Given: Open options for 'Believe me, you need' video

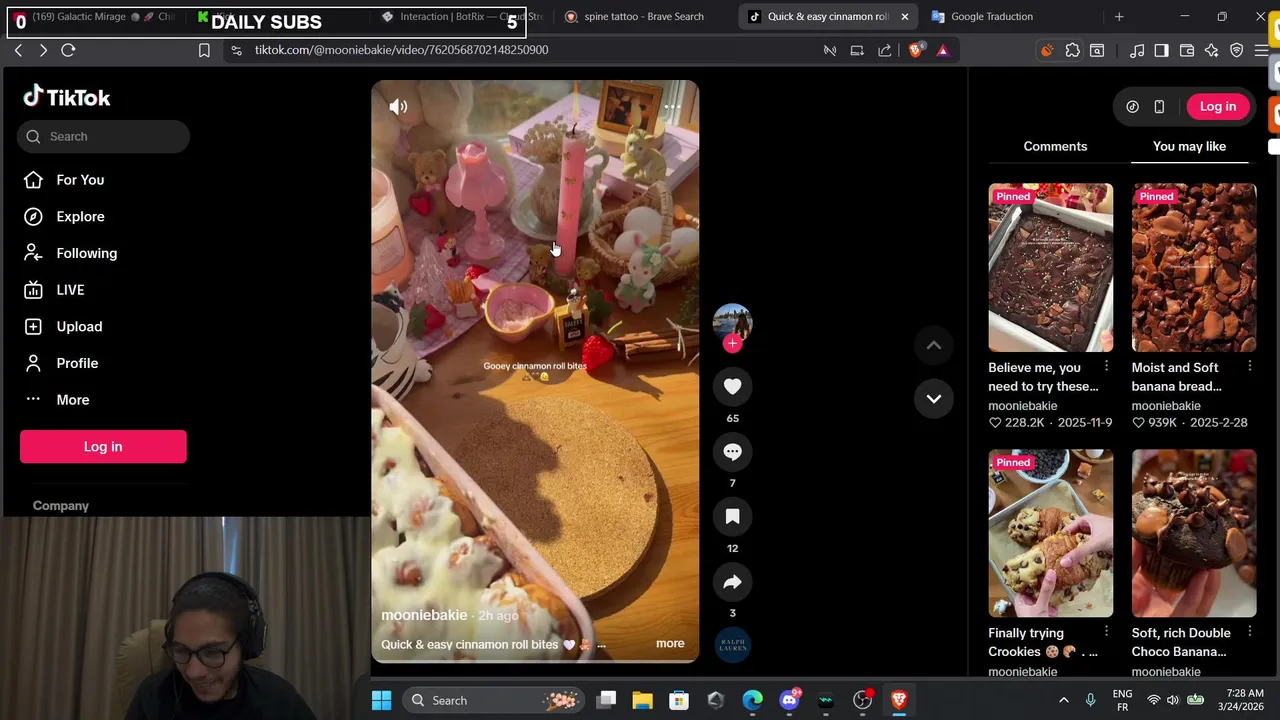Looking at the screenshot, I should click(1106, 367).
